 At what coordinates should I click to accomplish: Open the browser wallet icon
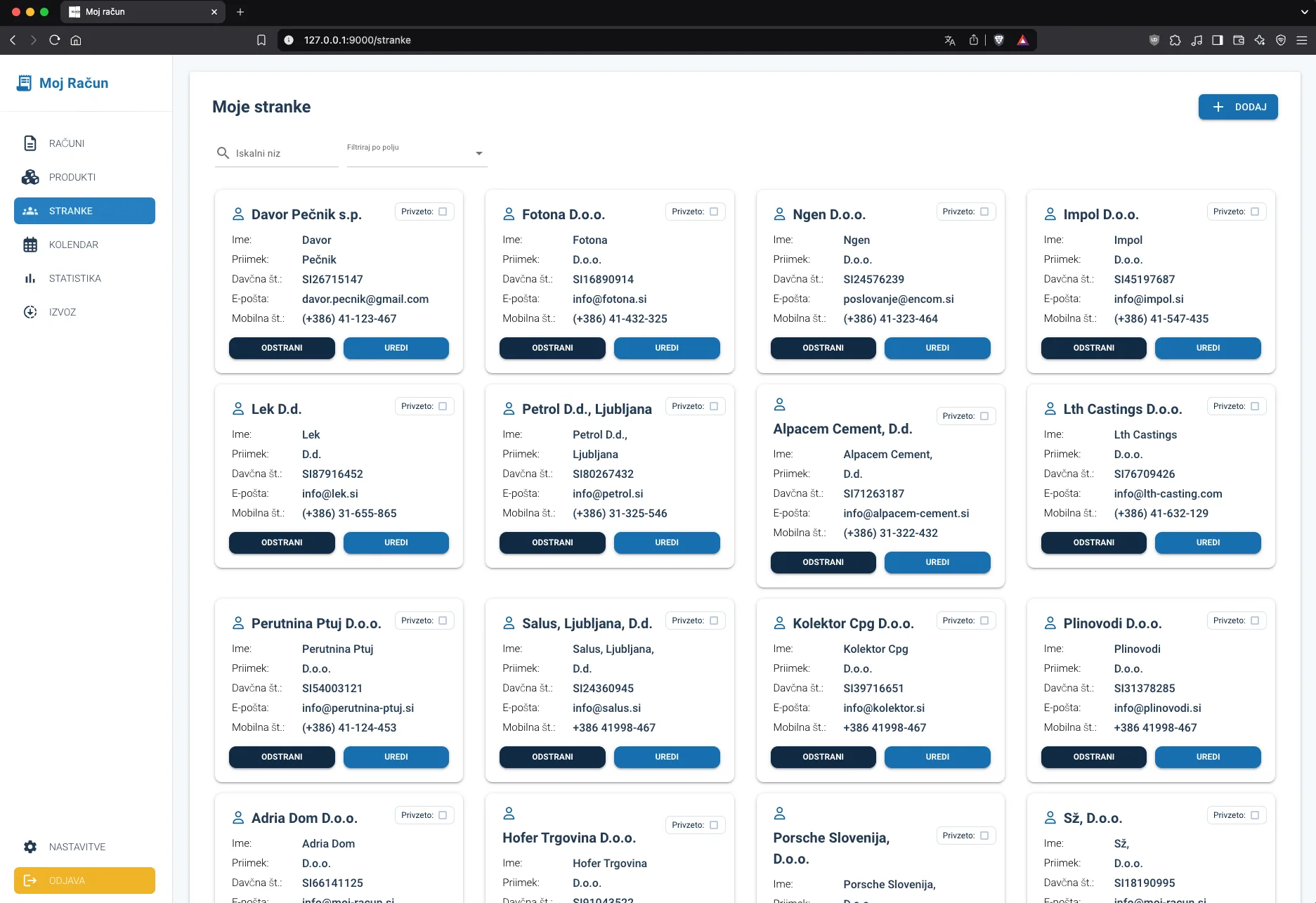tap(1239, 40)
